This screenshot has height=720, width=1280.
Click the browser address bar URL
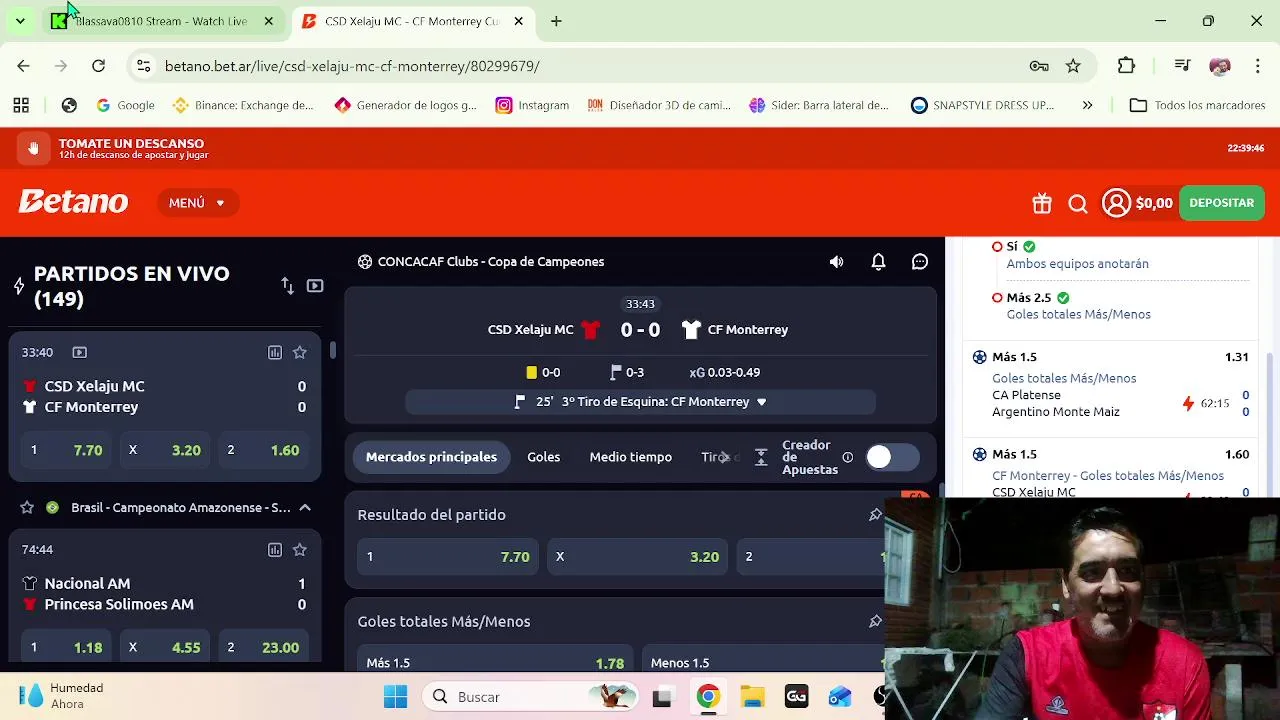[x=352, y=66]
